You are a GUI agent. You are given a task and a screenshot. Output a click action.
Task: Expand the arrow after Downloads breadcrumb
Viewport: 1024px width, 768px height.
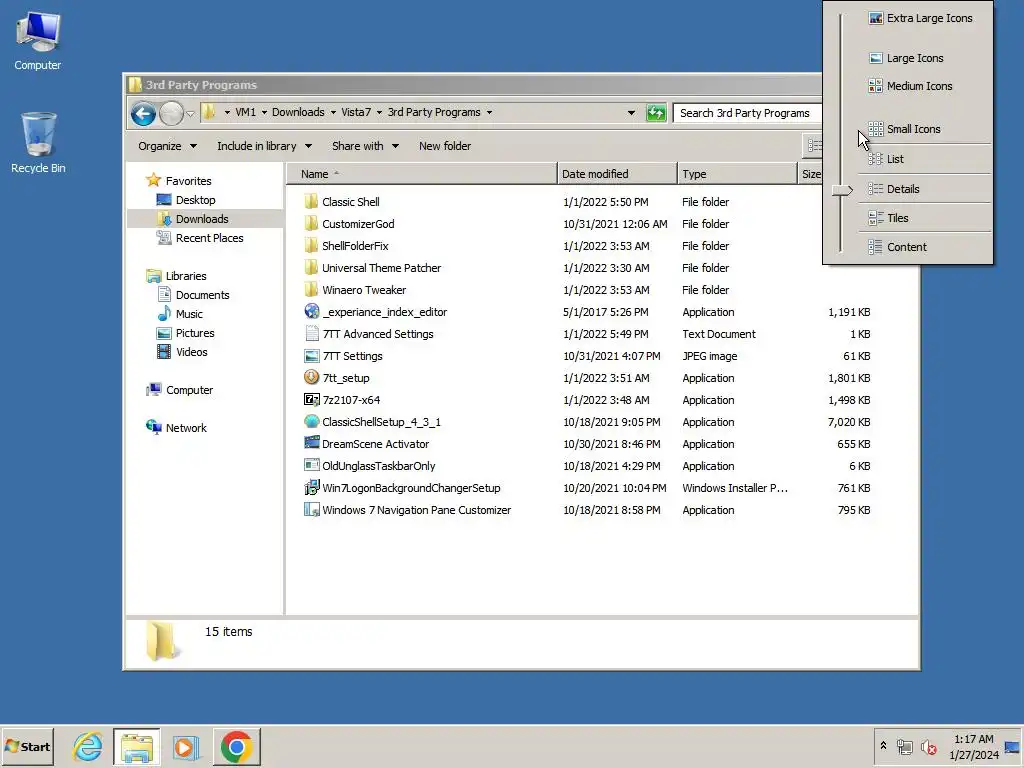click(333, 112)
